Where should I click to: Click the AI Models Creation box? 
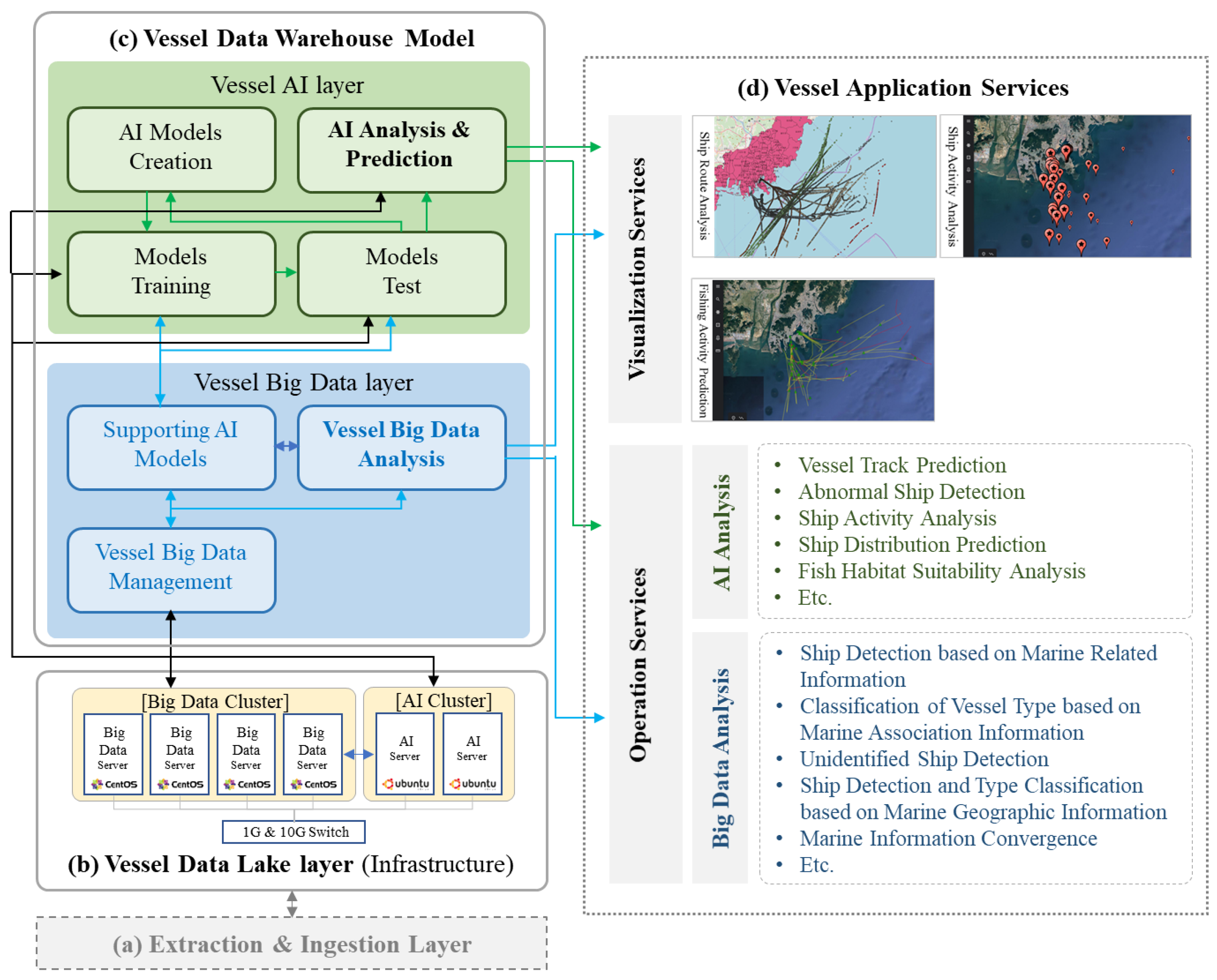pos(171,150)
